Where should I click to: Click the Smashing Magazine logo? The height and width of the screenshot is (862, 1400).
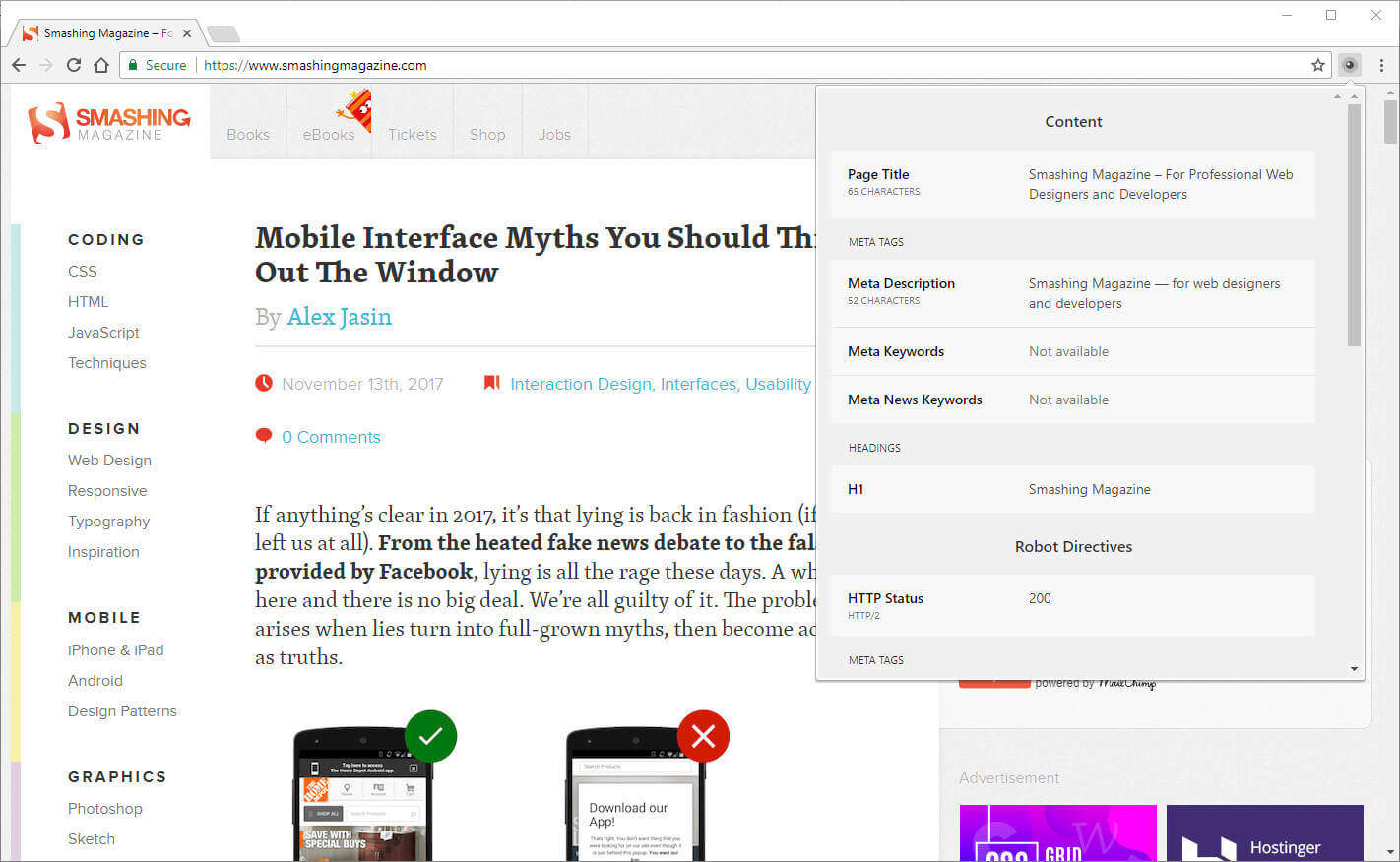(x=109, y=123)
